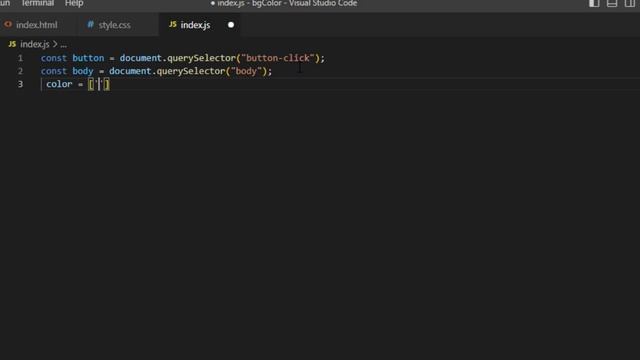This screenshot has height=360, width=640.
Task: Toggle the bottom panel layout icon
Action: (x=612, y=3)
